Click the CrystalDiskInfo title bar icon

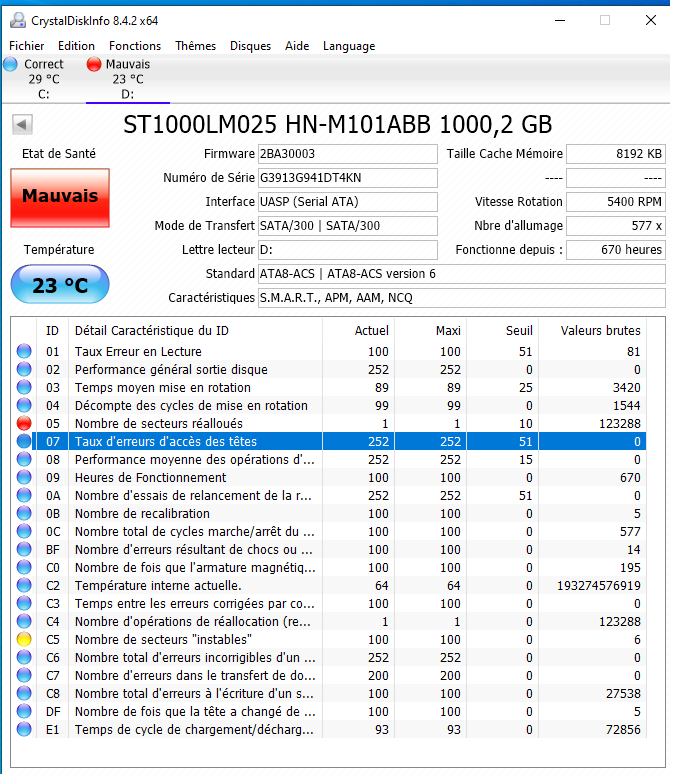[18, 20]
